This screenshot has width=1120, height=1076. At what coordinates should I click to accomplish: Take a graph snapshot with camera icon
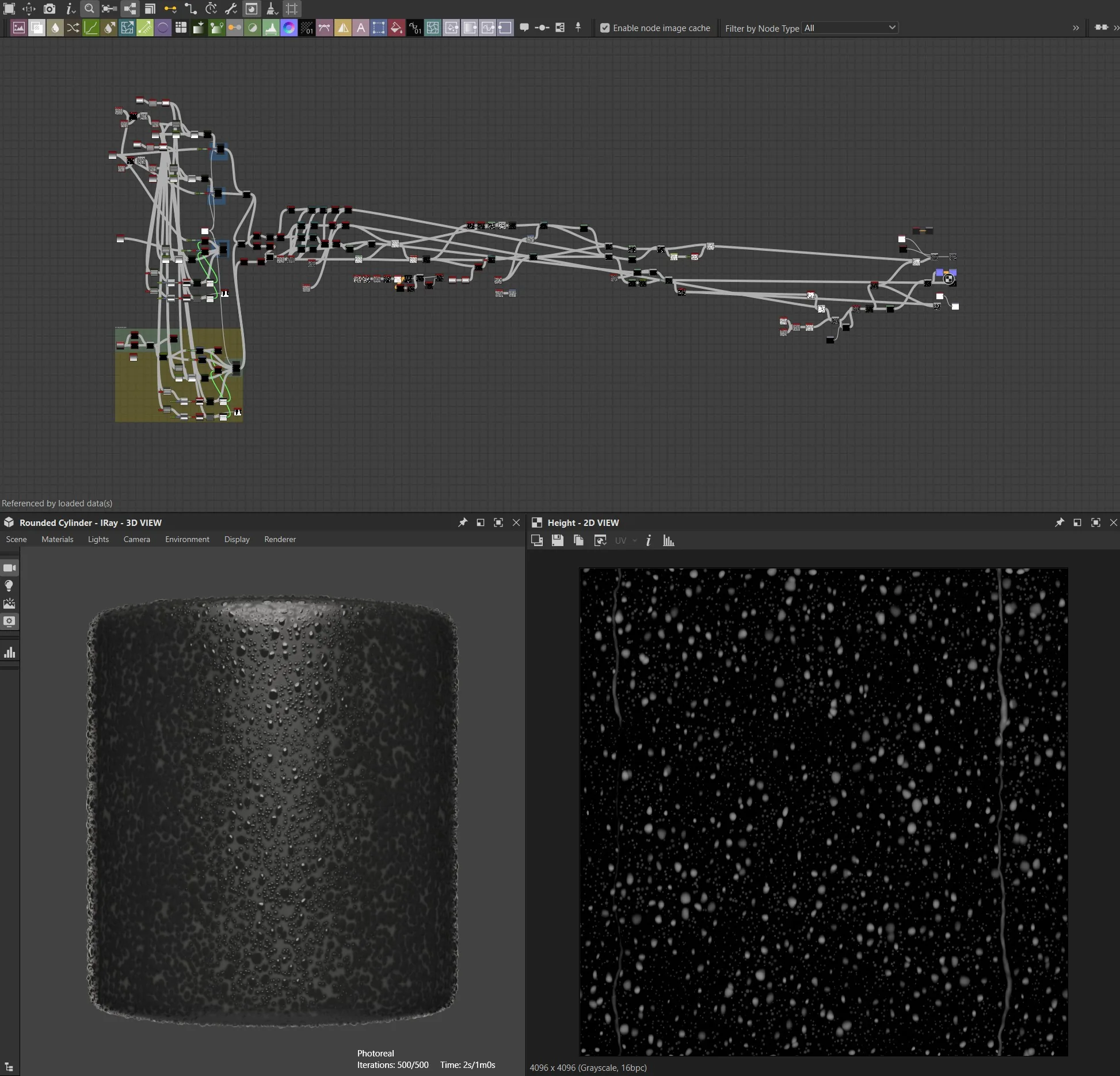(49, 9)
